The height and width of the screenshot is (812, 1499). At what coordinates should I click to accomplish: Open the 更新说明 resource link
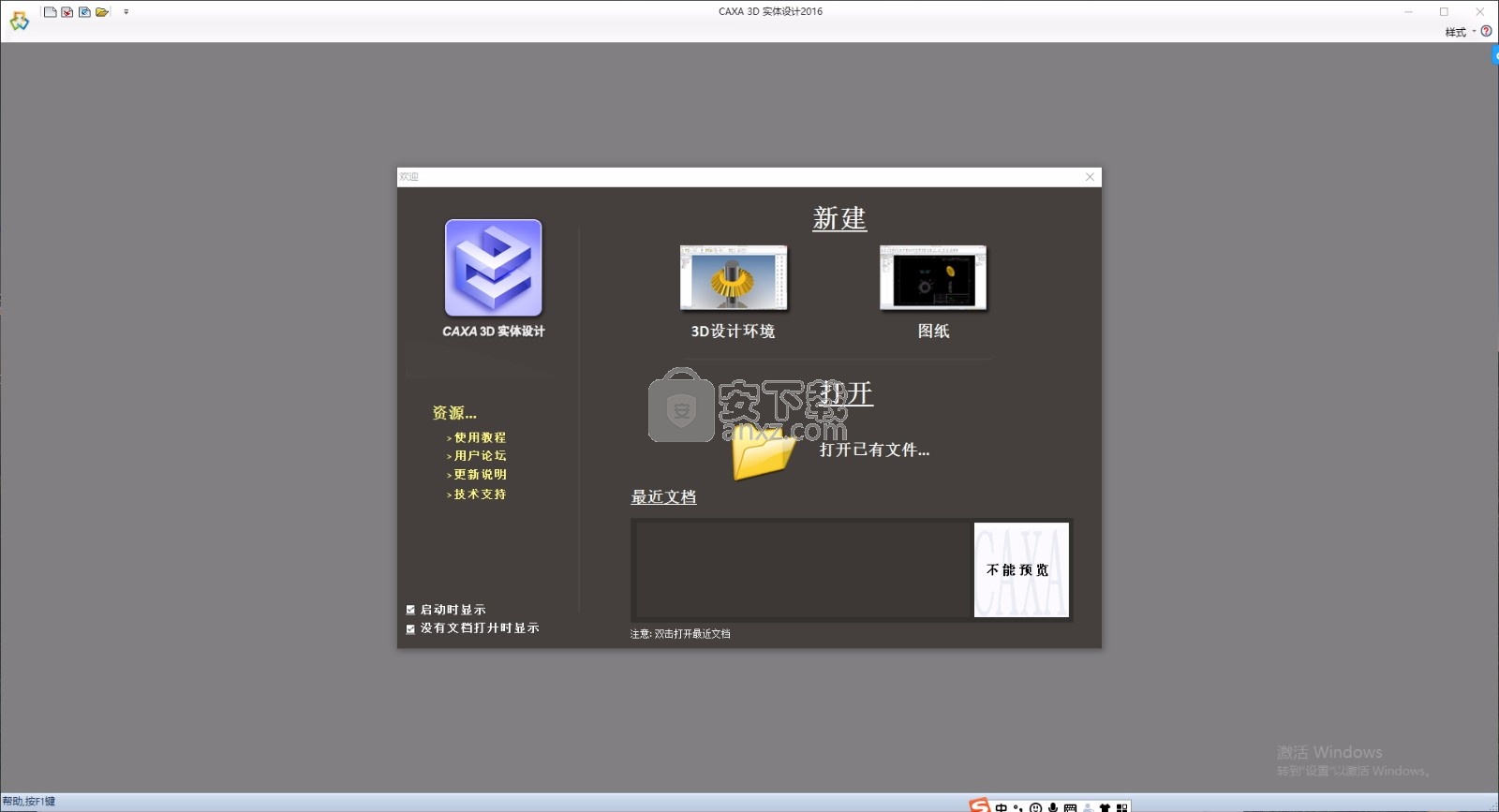(x=480, y=475)
